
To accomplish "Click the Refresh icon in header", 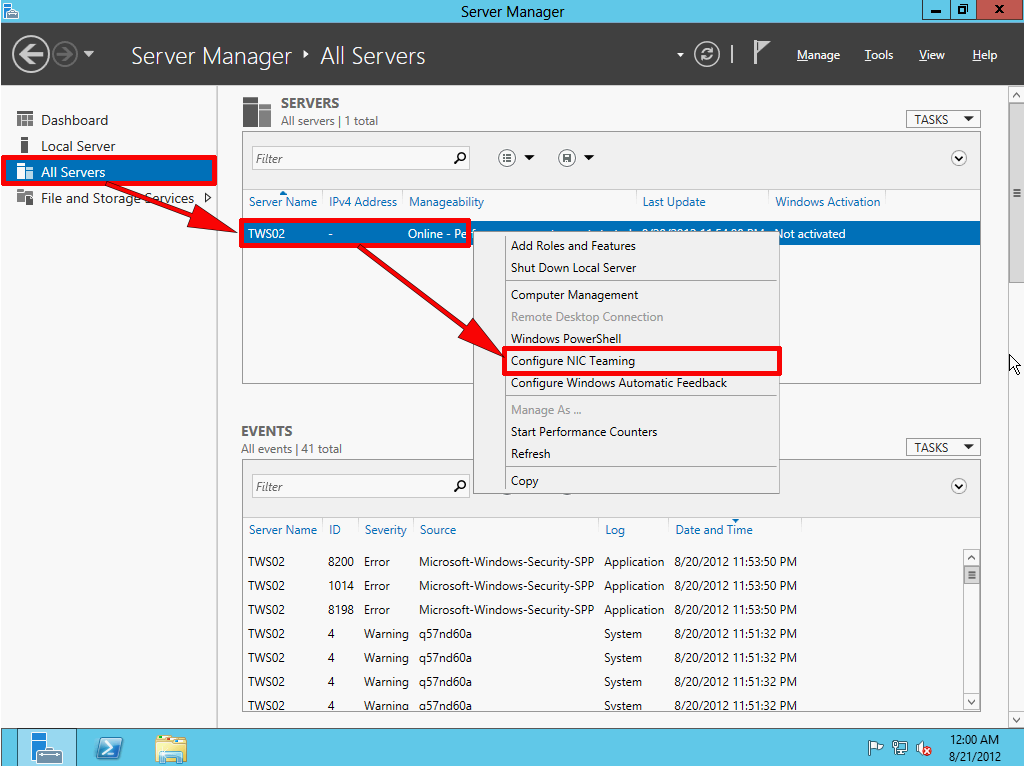I will 707,54.
